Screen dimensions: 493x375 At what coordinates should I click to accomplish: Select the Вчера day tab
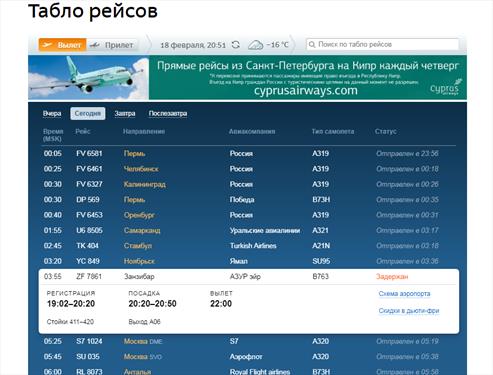click(52, 114)
